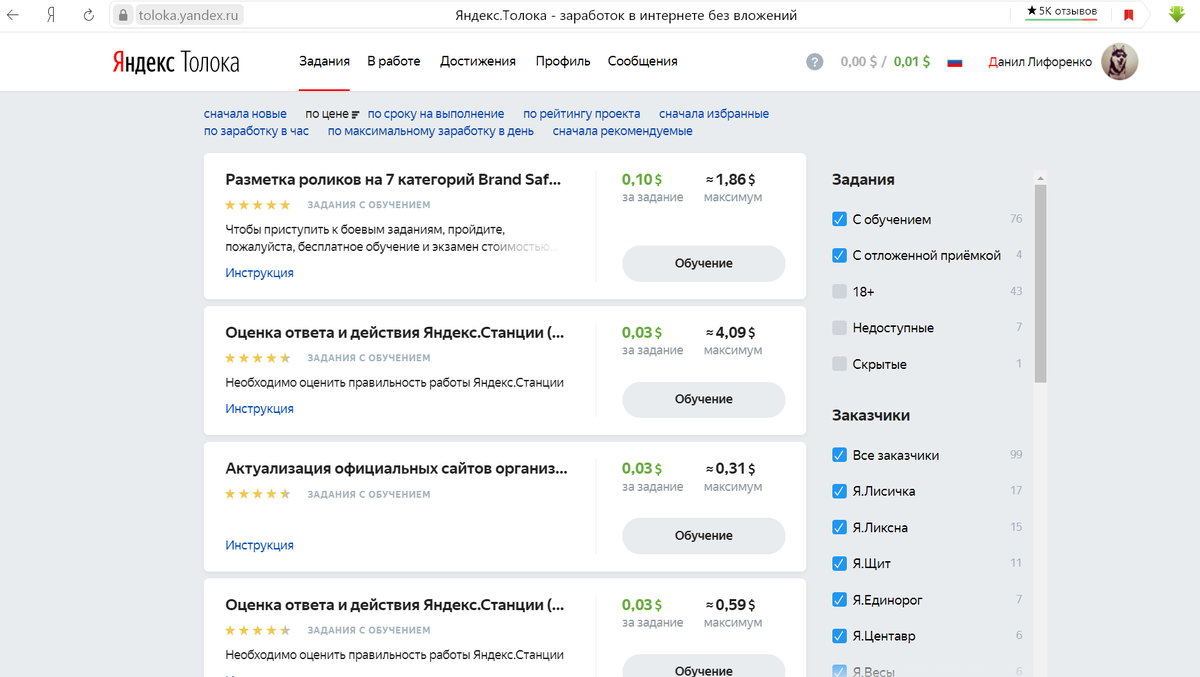The image size is (1200, 677).
Task: Check Скрытые filter checkbox
Action: [x=840, y=364]
